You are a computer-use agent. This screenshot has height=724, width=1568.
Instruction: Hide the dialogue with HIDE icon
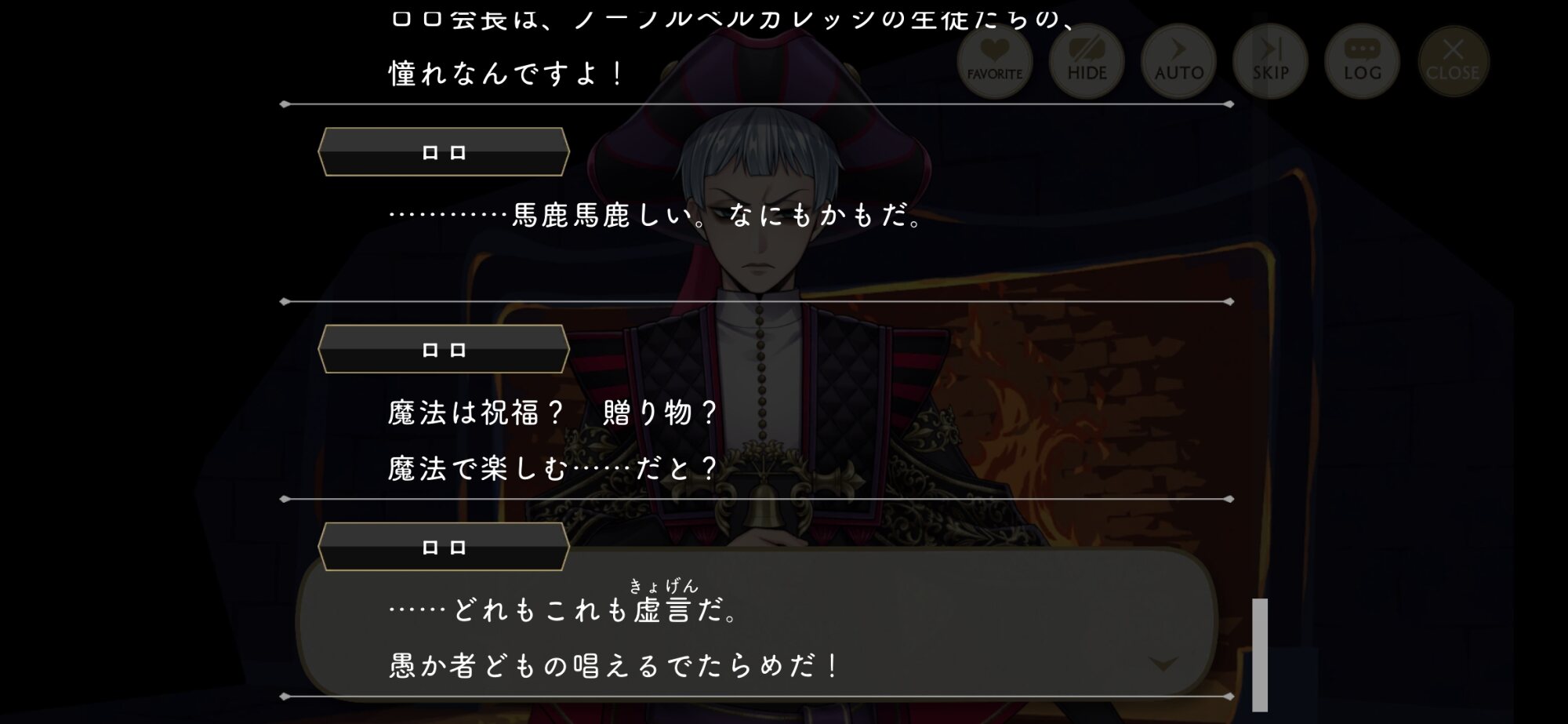(1087, 60)
